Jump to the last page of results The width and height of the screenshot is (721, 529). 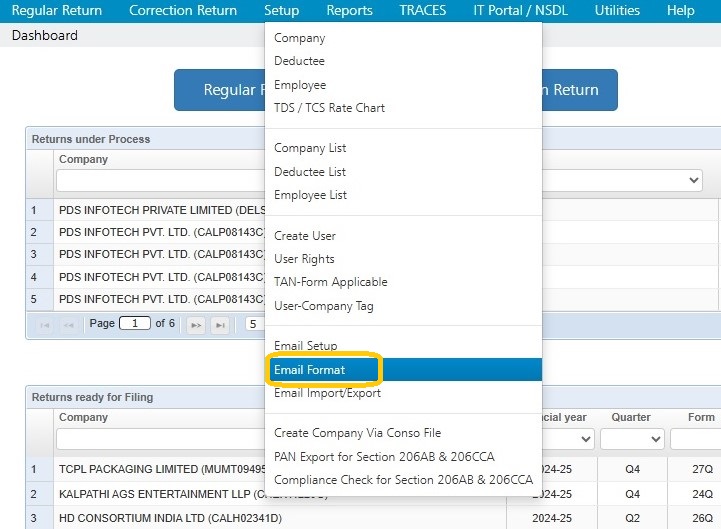[220, 325]
